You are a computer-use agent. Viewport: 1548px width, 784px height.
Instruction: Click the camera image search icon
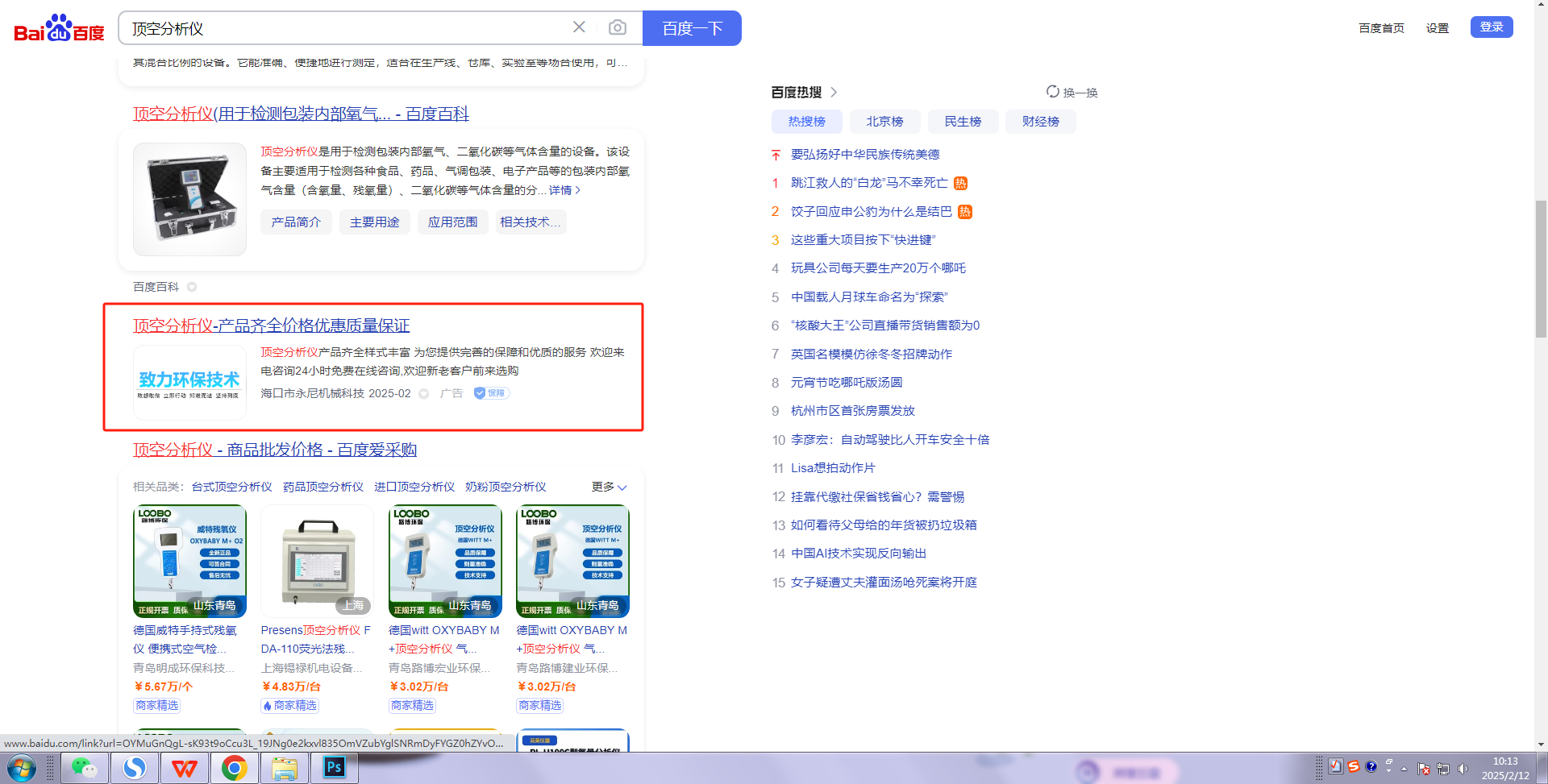point(617,28)
